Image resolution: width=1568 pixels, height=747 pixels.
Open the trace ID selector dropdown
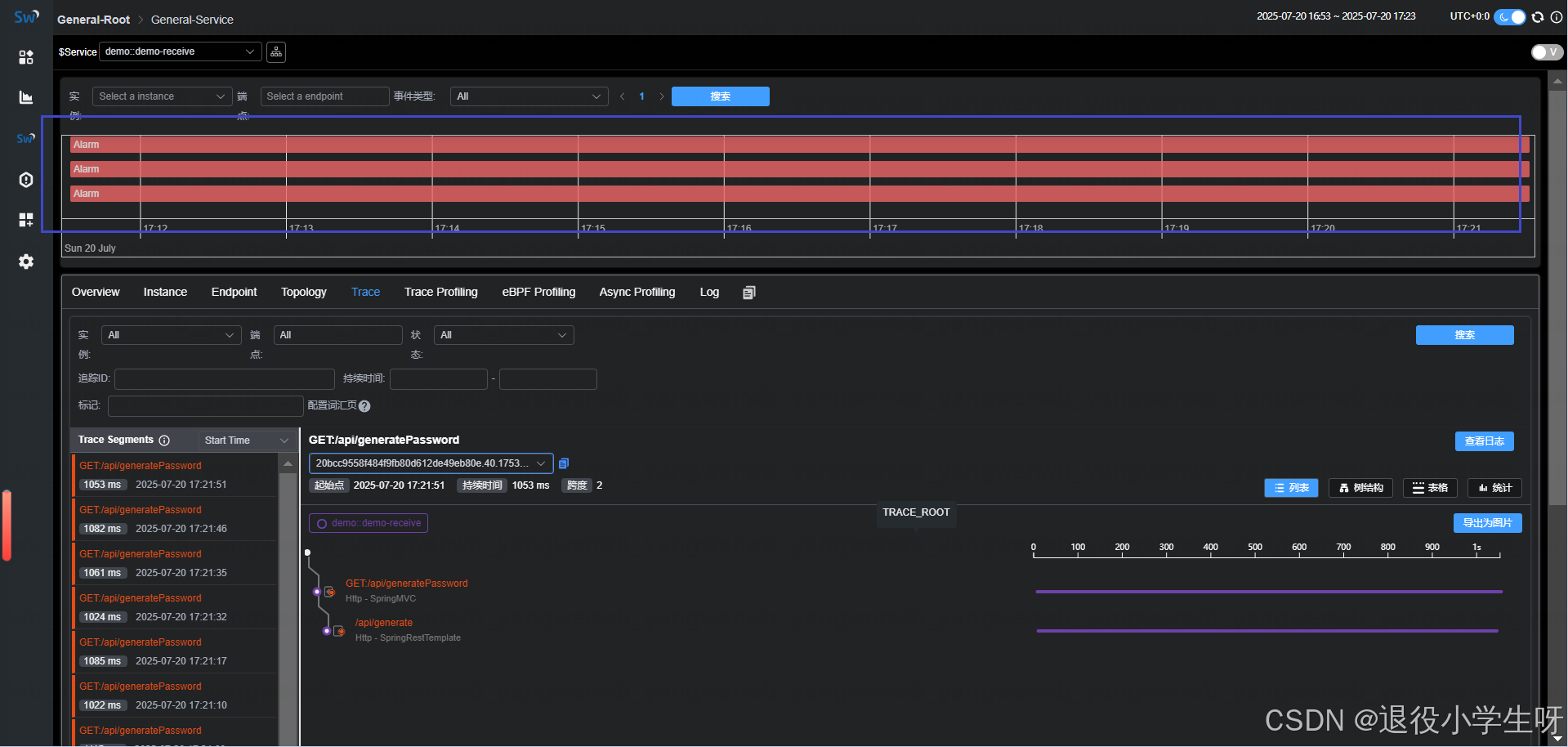pos(431,463)
